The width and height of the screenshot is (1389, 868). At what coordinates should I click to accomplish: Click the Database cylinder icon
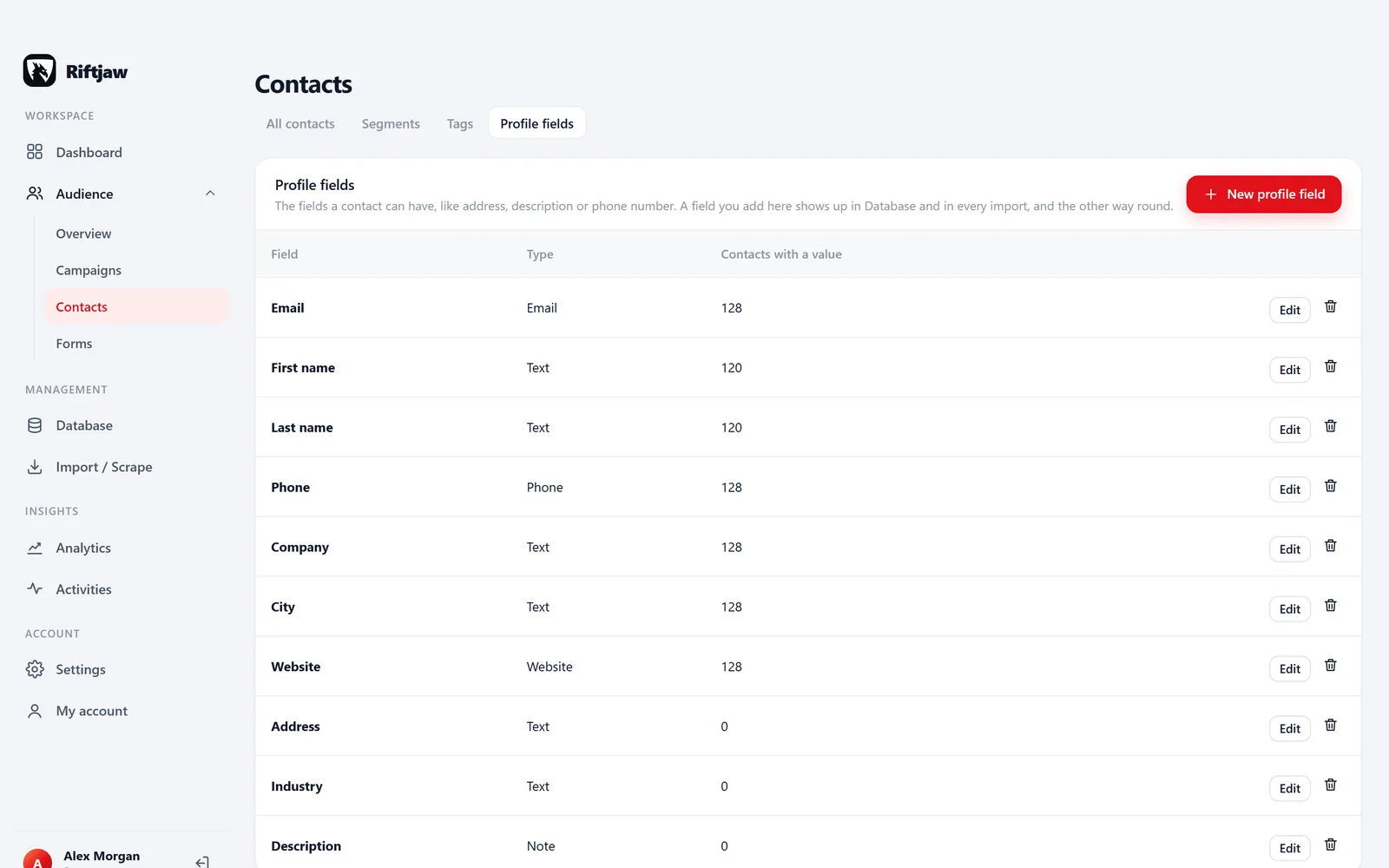pos(35,425)
